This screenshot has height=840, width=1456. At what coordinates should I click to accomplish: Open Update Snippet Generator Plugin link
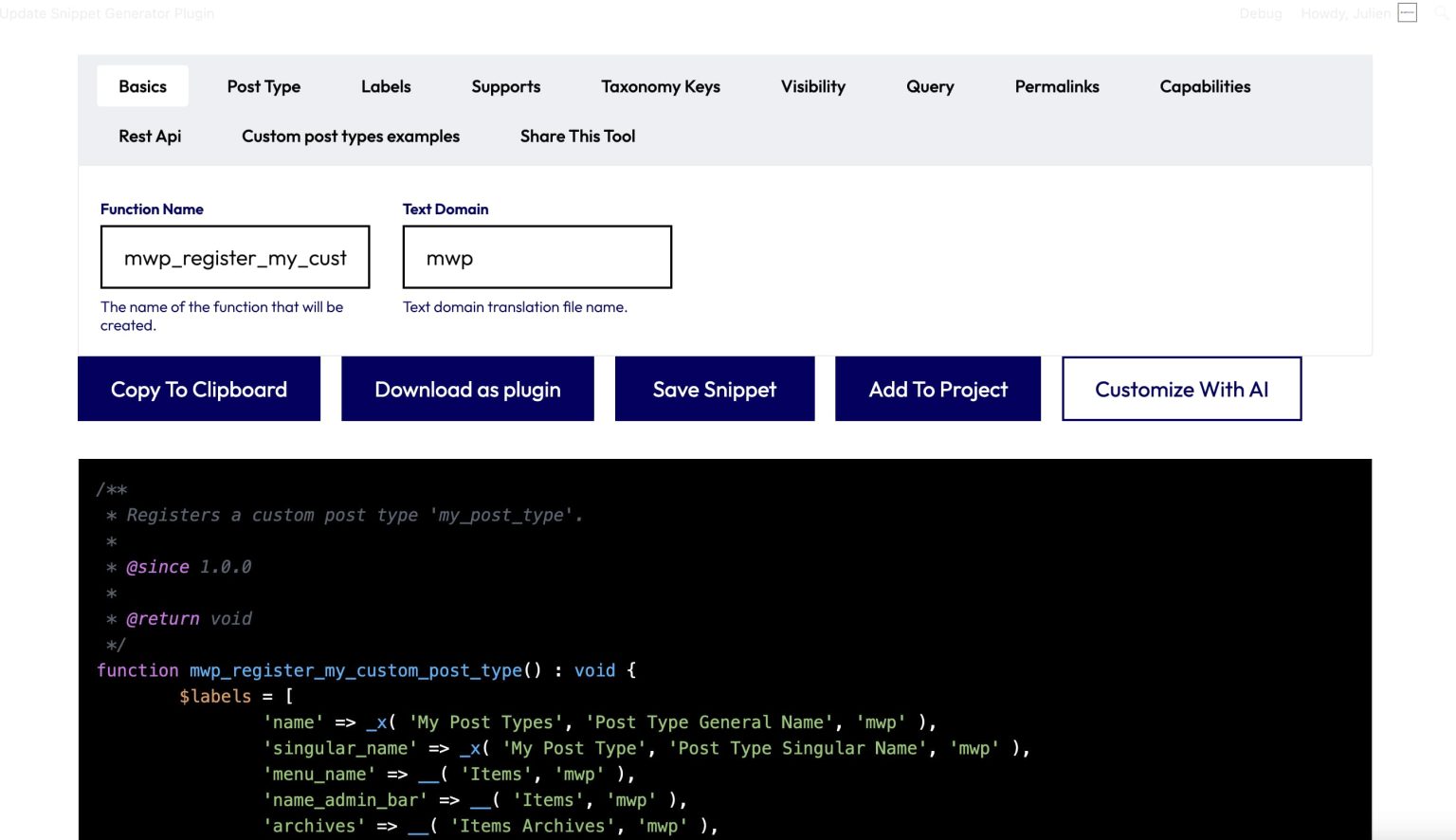[107, 13]
